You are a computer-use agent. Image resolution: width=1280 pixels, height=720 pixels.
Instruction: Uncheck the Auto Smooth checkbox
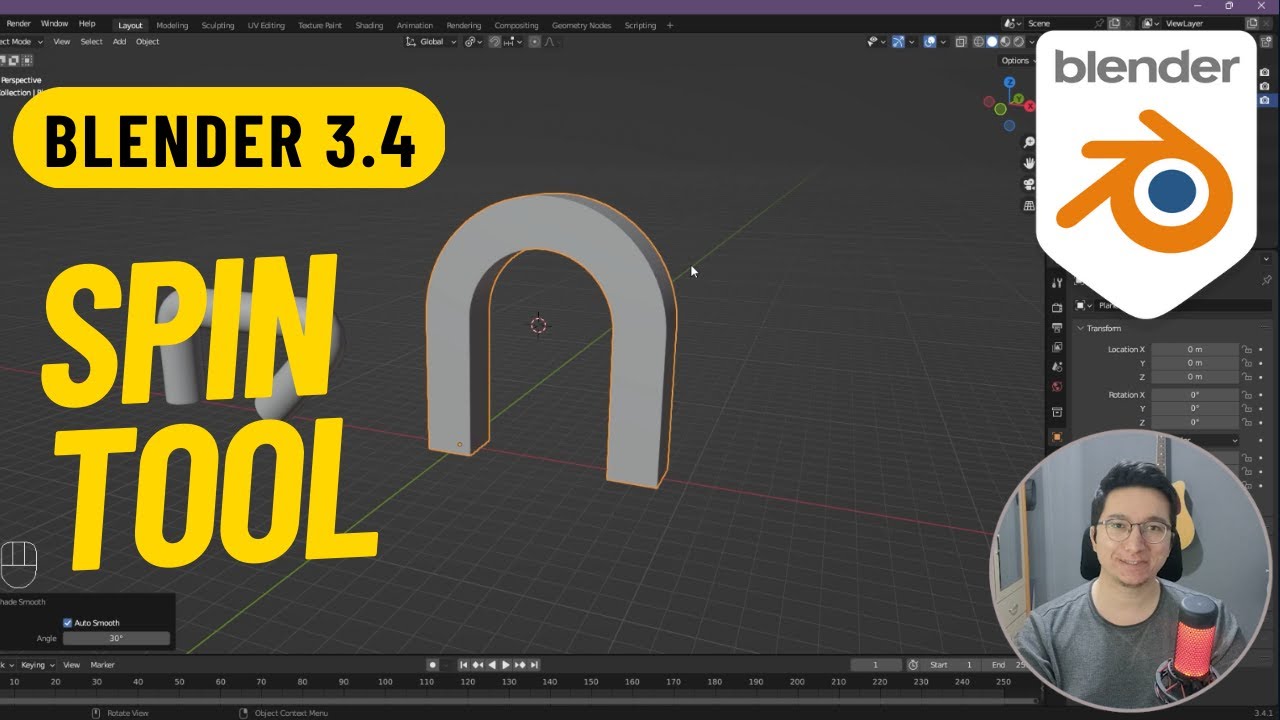pyautogui.click(x=68, y=623)
